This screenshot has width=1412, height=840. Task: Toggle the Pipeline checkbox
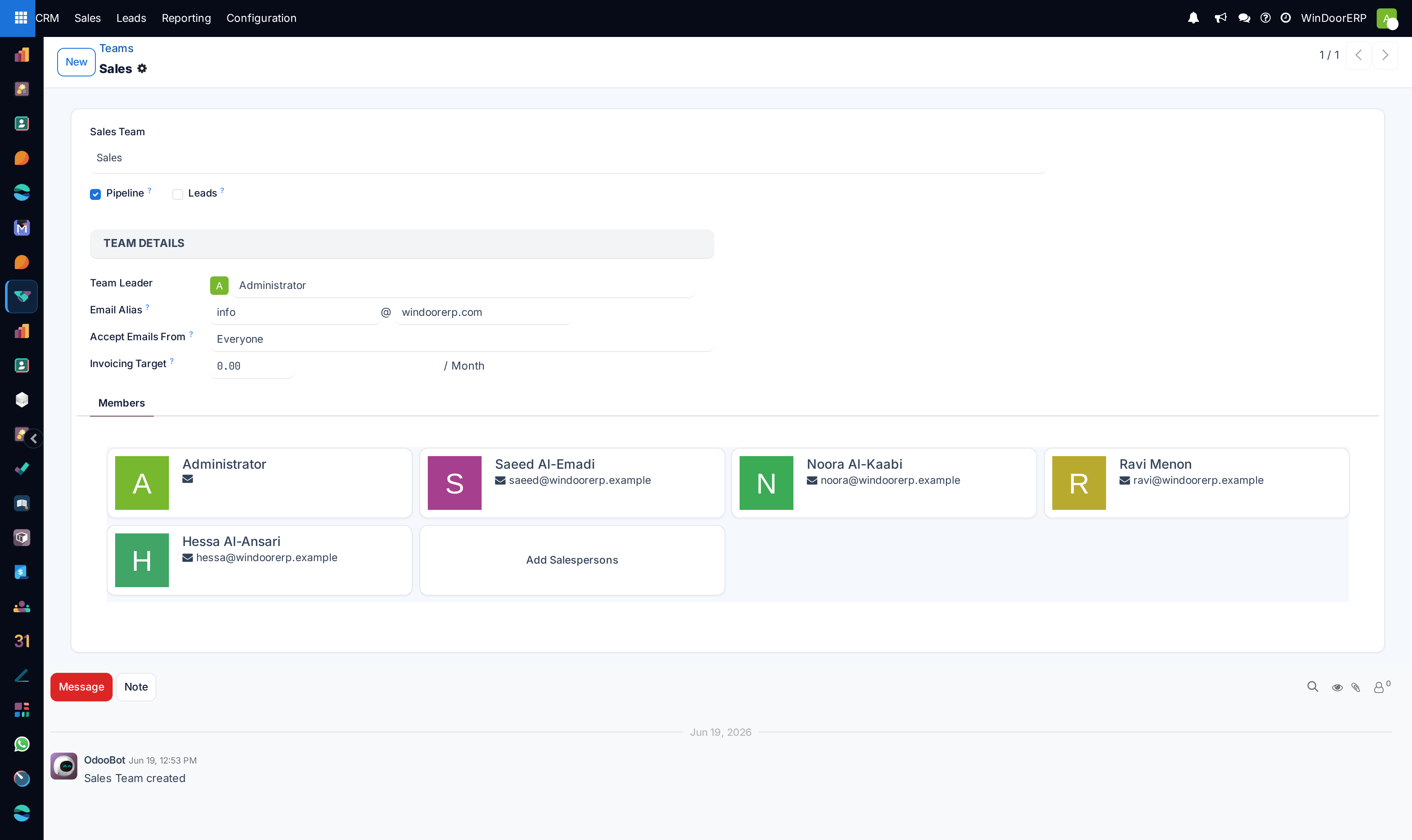coord(95,194)
